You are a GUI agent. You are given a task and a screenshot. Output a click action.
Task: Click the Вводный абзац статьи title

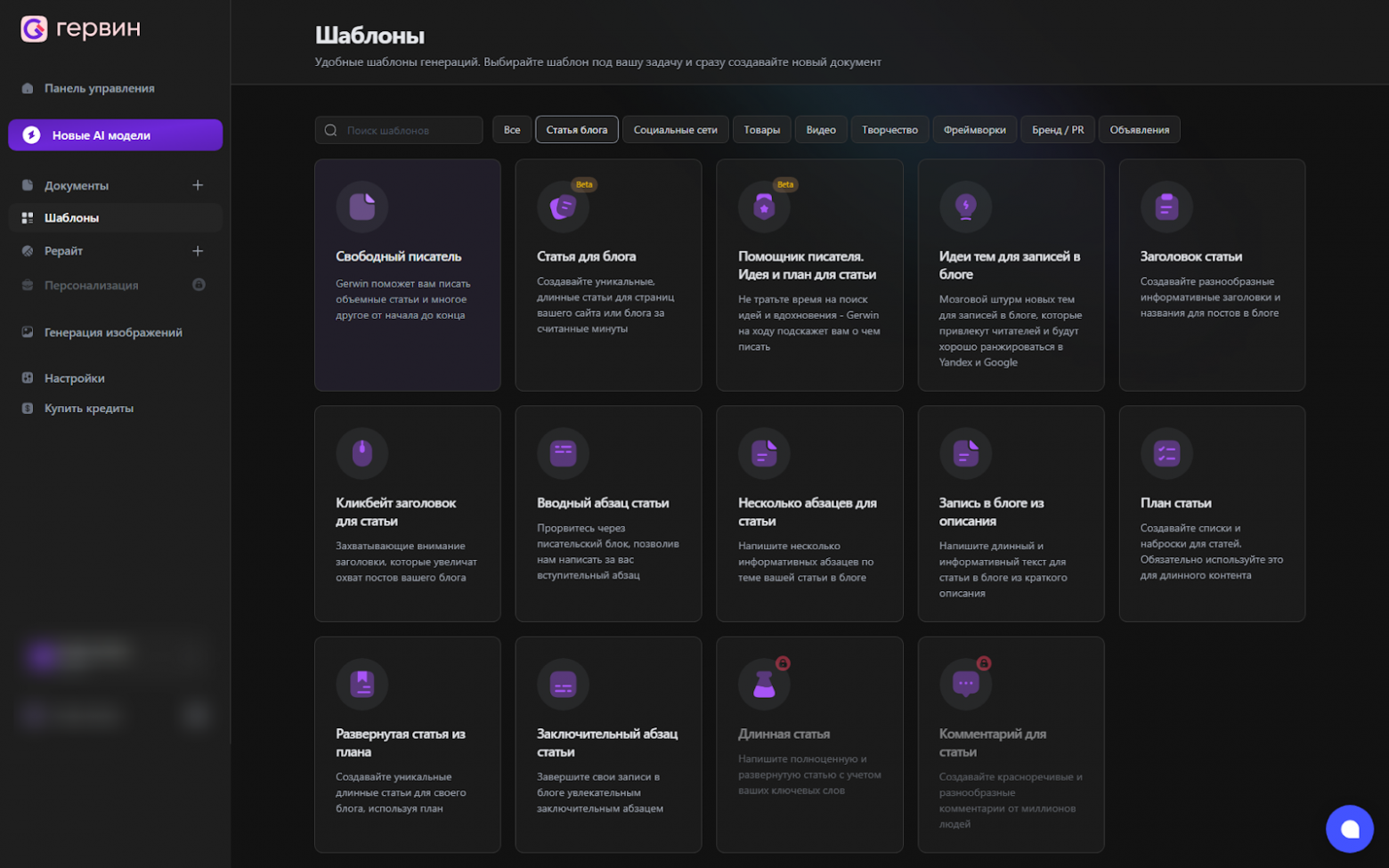click(603, 503)
